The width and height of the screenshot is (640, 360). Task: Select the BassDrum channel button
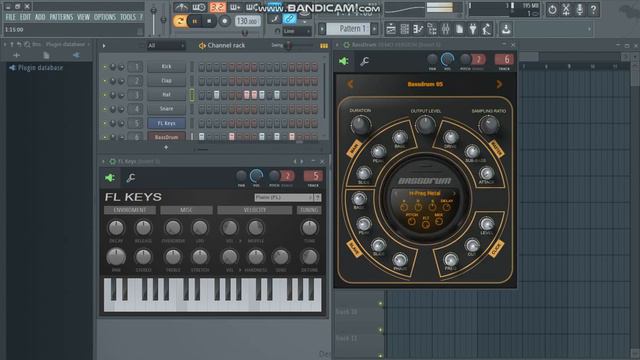coord(167,137)
